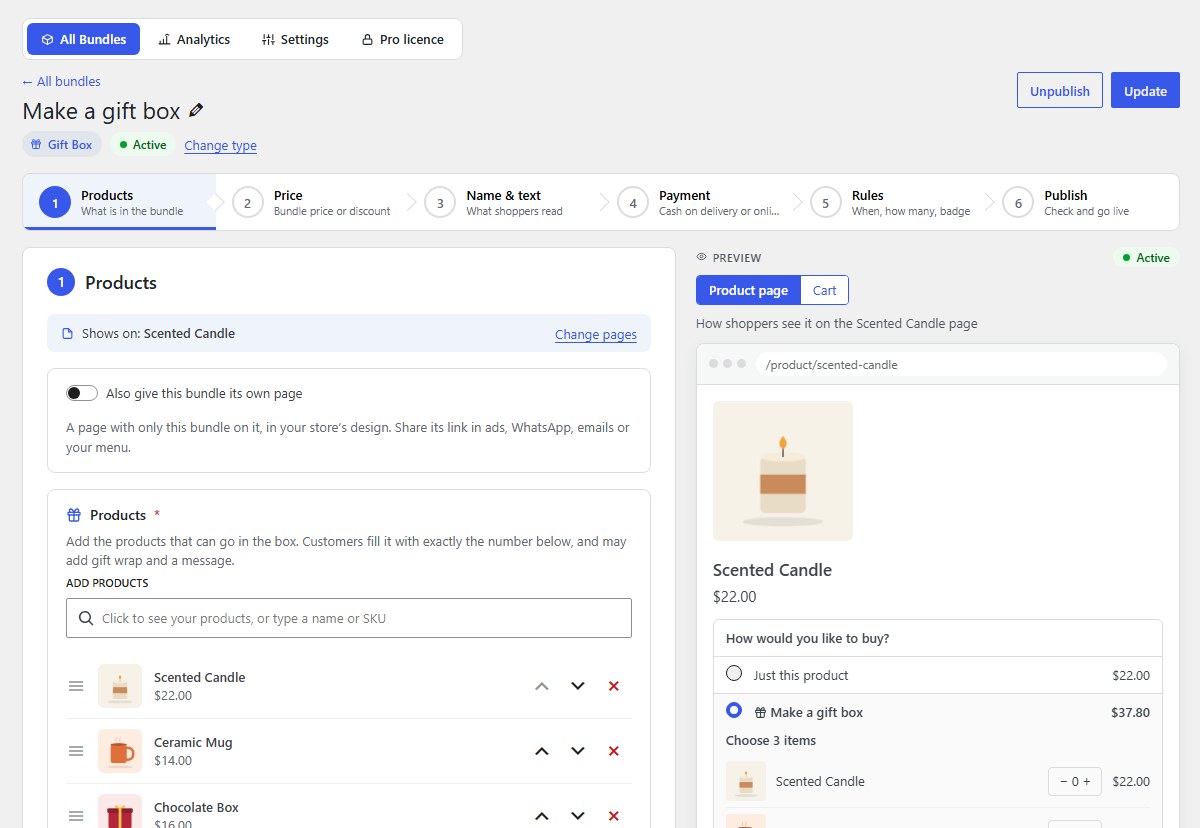The image size is (1200, 828).
Task: Remove Chocolate Box from products list
Action: point(614,816)
